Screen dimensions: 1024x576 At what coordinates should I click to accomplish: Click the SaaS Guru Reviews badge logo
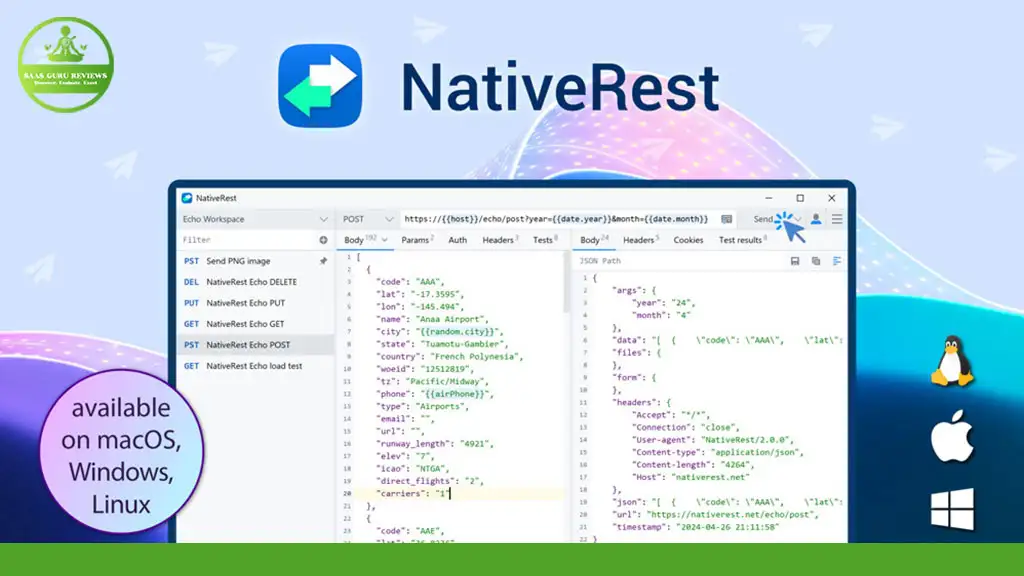(x=66, y=65)
